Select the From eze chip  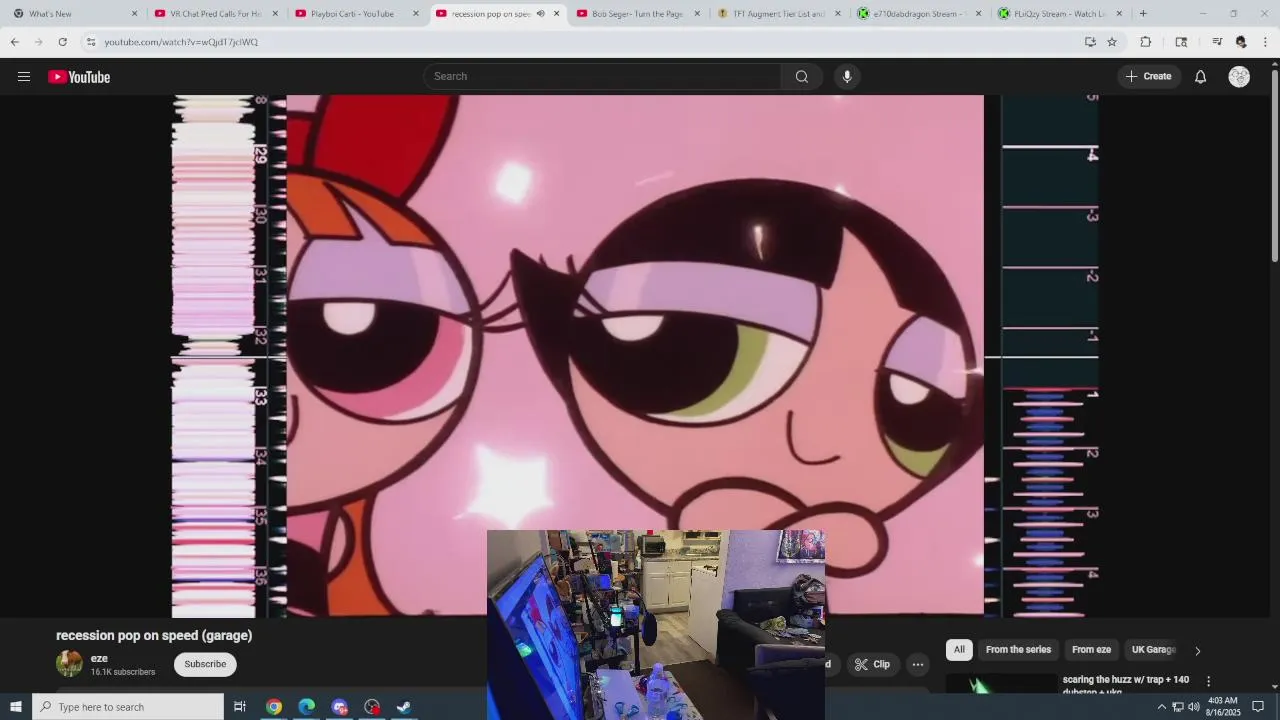coord(1091,650)
